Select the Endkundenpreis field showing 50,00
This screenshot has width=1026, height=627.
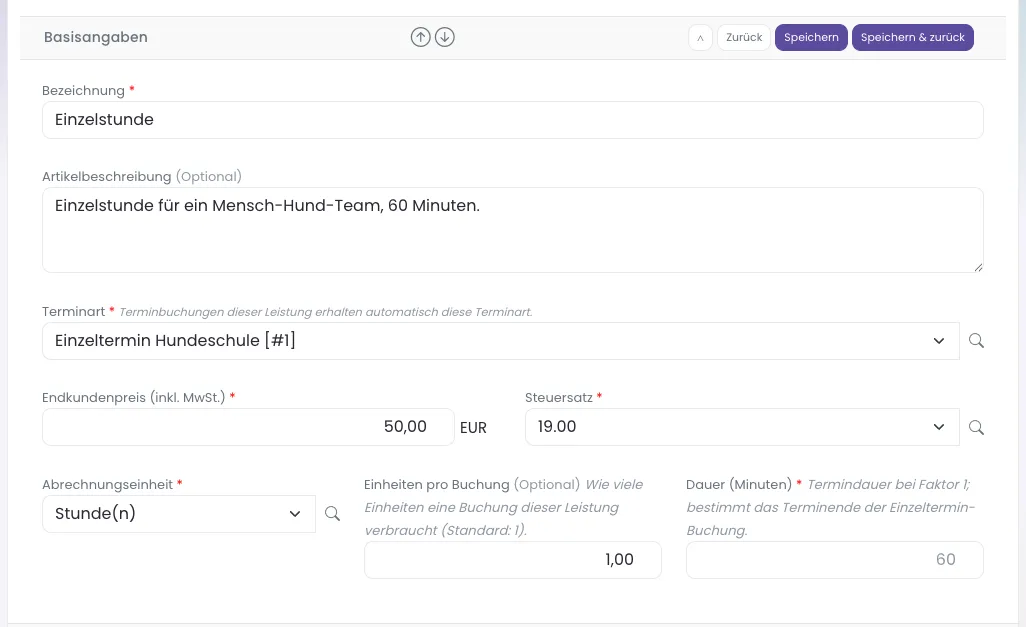(x=248, y=427)
